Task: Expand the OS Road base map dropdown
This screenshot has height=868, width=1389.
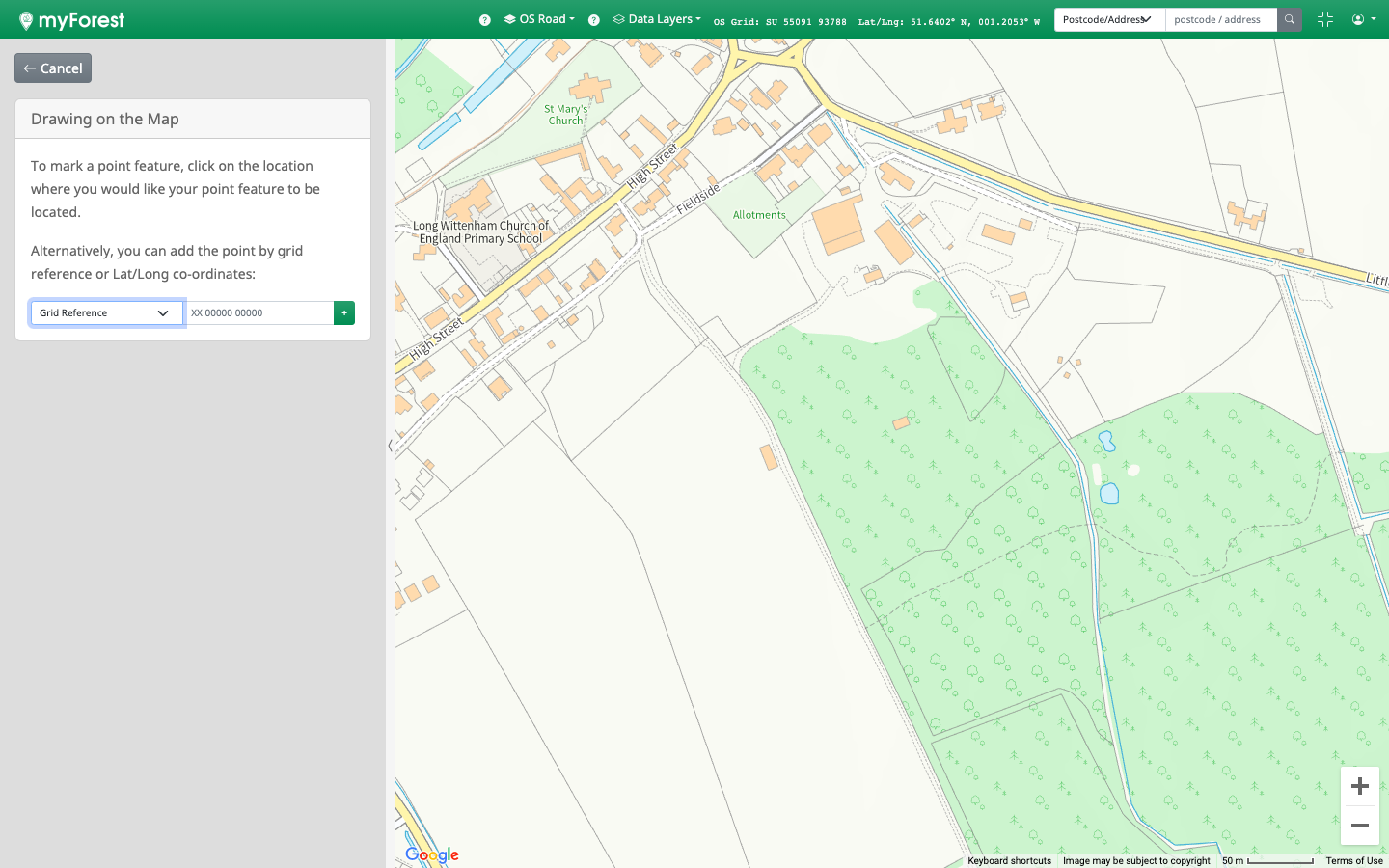Action: click(x=540, y=19)
